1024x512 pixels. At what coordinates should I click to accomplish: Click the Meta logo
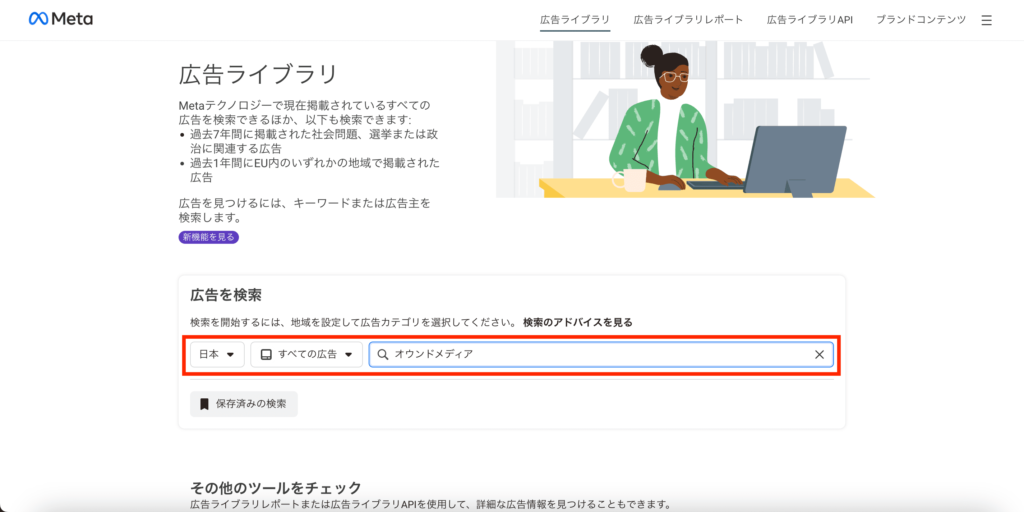pos(61,19)
